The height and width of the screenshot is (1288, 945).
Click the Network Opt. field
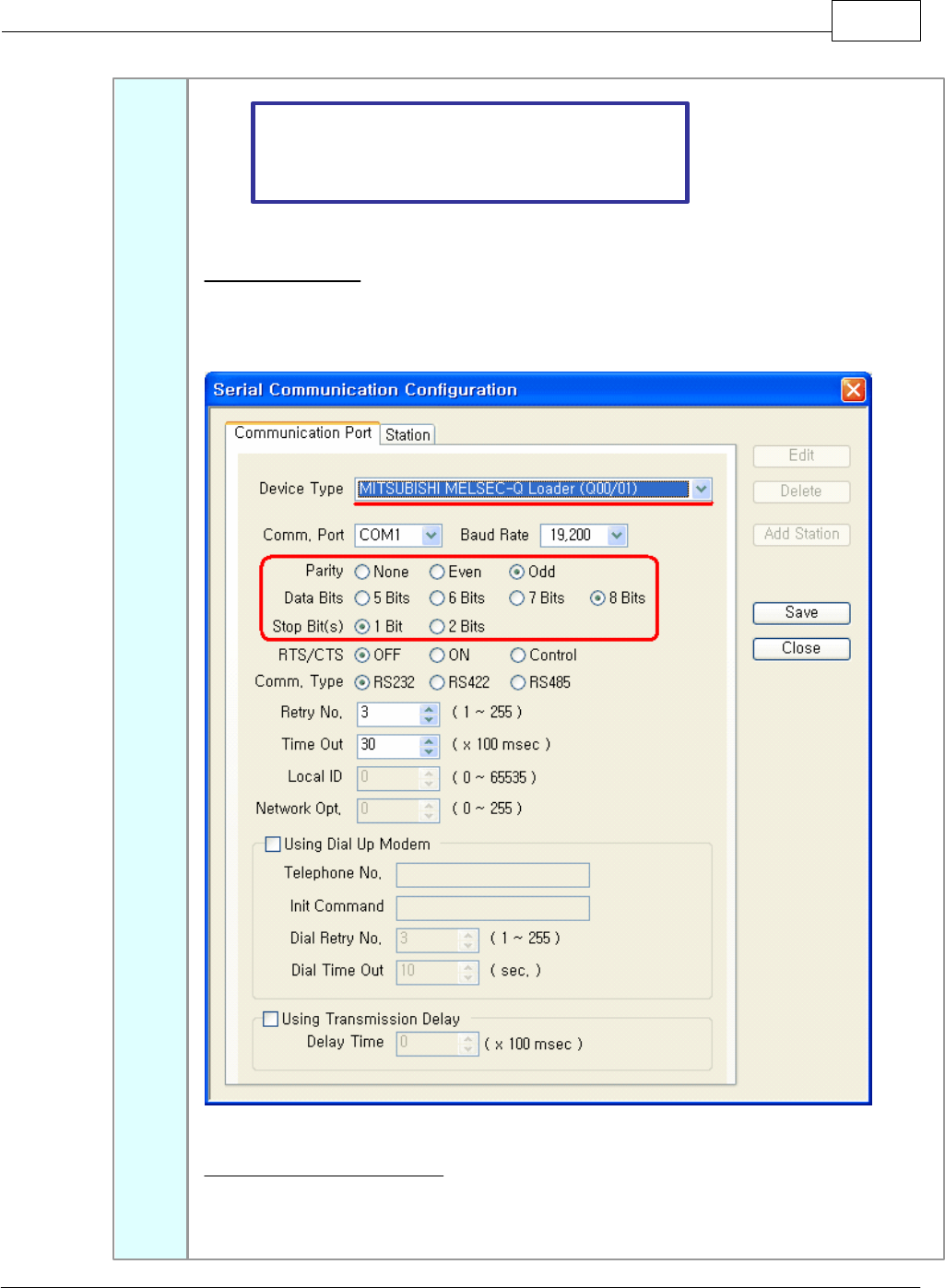(397, 809)
